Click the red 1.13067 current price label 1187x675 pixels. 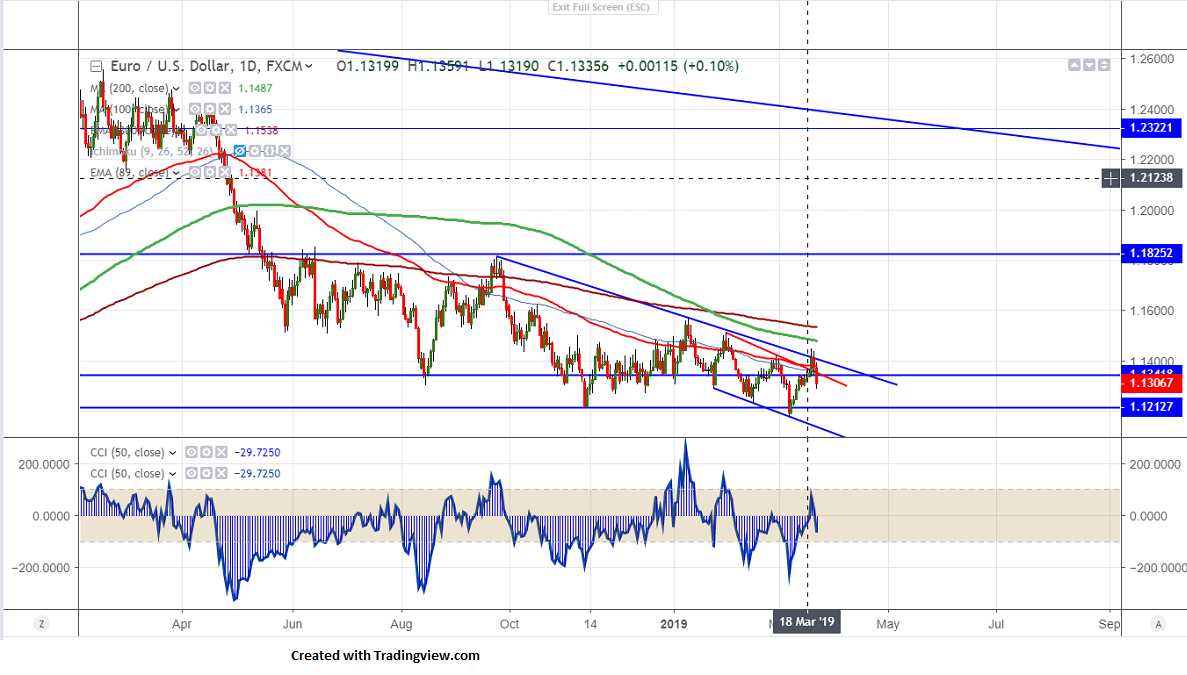tap(1151, 383)
